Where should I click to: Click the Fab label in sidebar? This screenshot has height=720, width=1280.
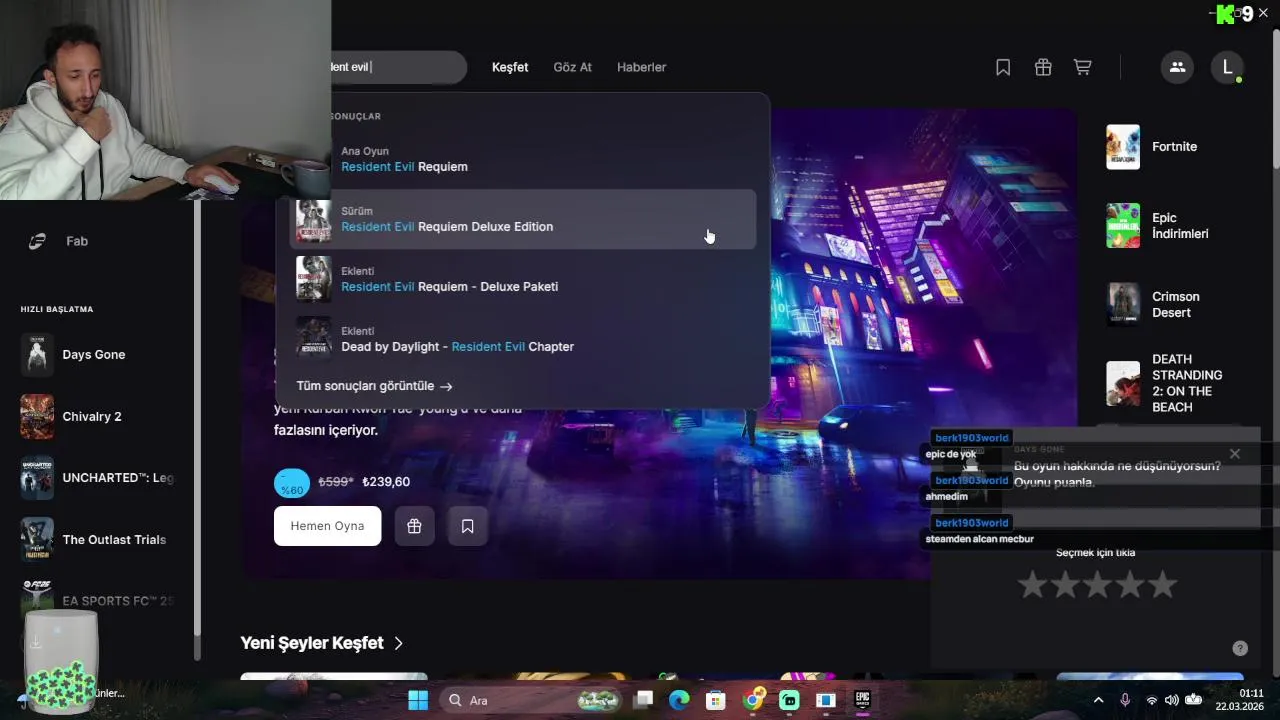click(x=77, y=241)
